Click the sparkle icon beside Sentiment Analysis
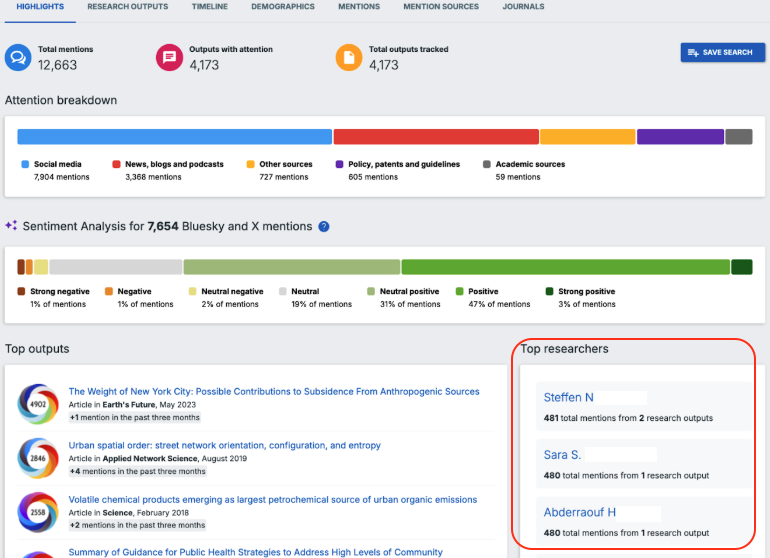770x558 pixels. tap(11, 225)
